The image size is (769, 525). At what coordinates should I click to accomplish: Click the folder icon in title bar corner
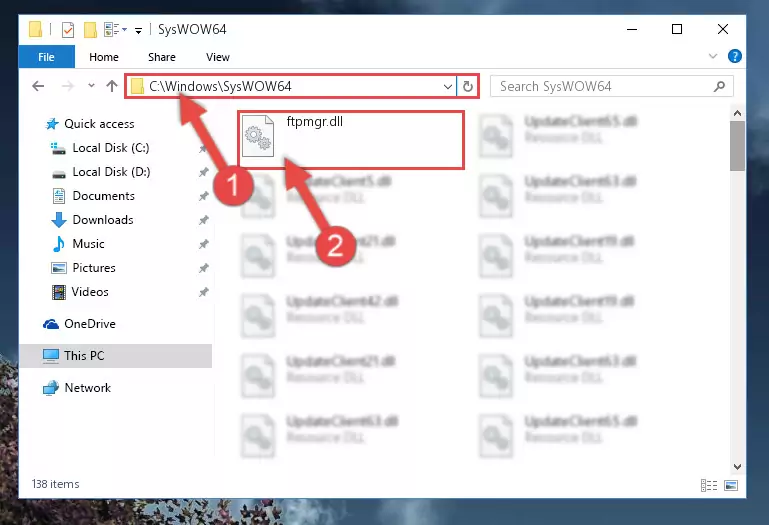pyautogui.click(x=35, y=29)
